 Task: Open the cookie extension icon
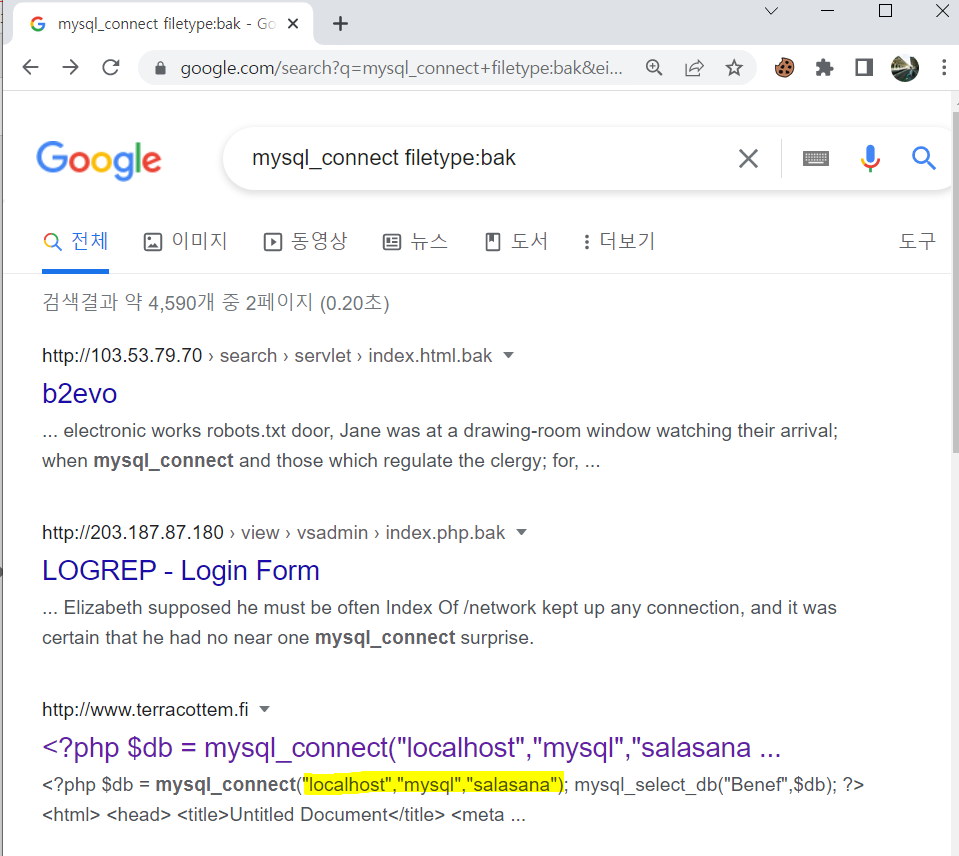click(x=784, y=67)
